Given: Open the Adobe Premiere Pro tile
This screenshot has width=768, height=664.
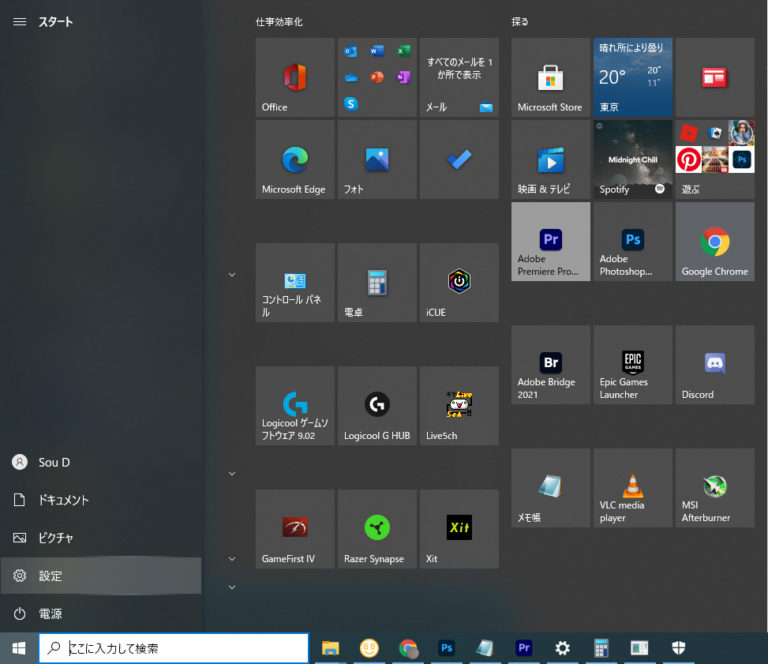Looking at the screenshot, I should point(550,241).
